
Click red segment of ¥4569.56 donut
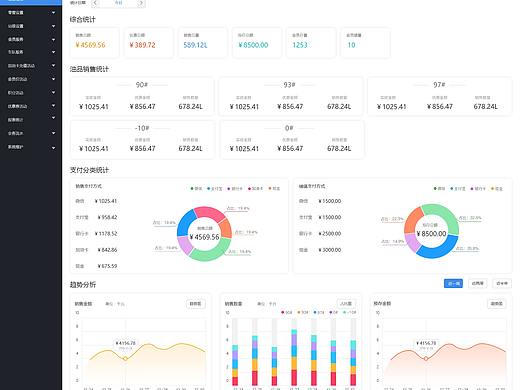click(209, 213)
